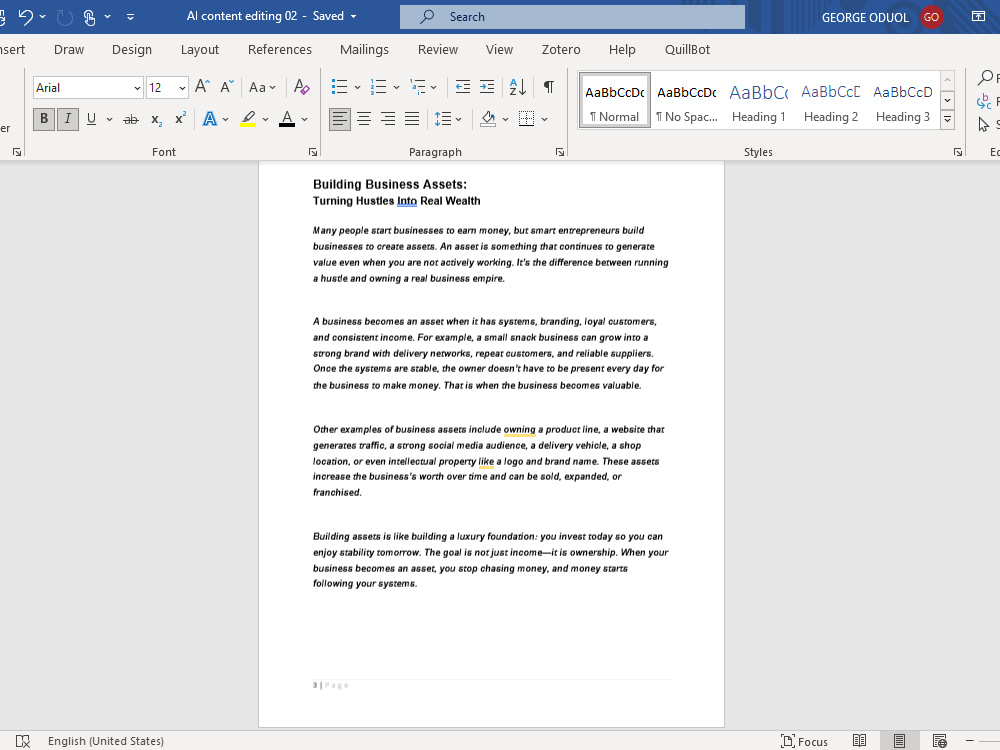Open the Mailings tab
The image size is (1000, 750).
(364, 50)
